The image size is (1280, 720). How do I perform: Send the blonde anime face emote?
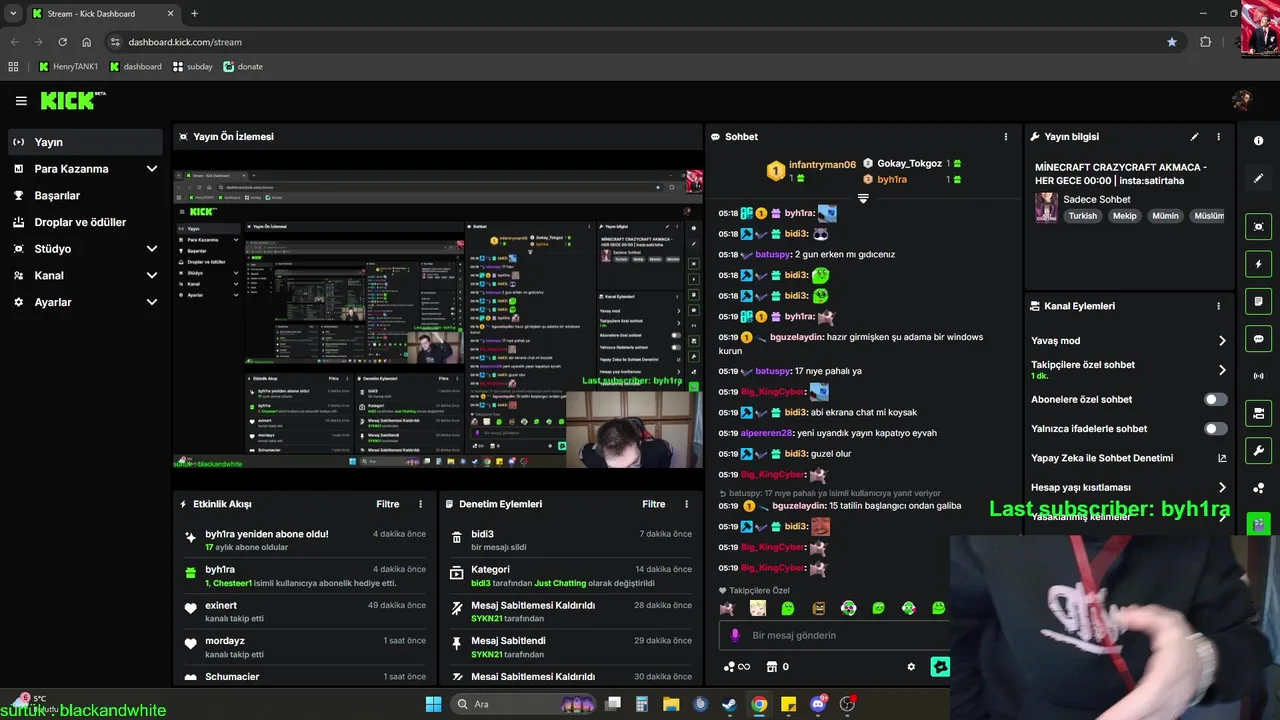pyautogui.click(x=758, y=608)
